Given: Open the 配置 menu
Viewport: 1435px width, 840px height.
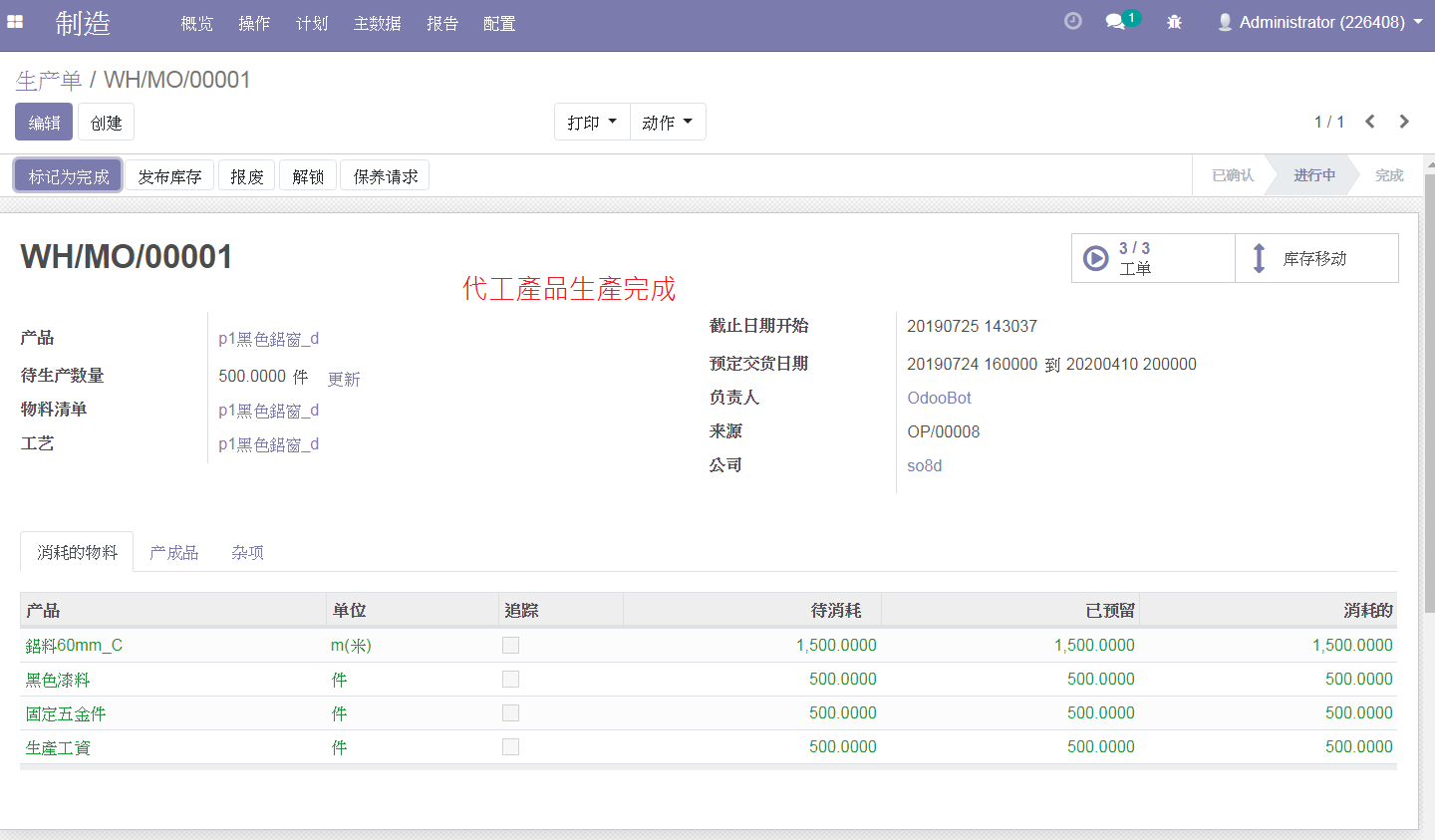Looking at the screenshot, I should click(x=499, y=23).
